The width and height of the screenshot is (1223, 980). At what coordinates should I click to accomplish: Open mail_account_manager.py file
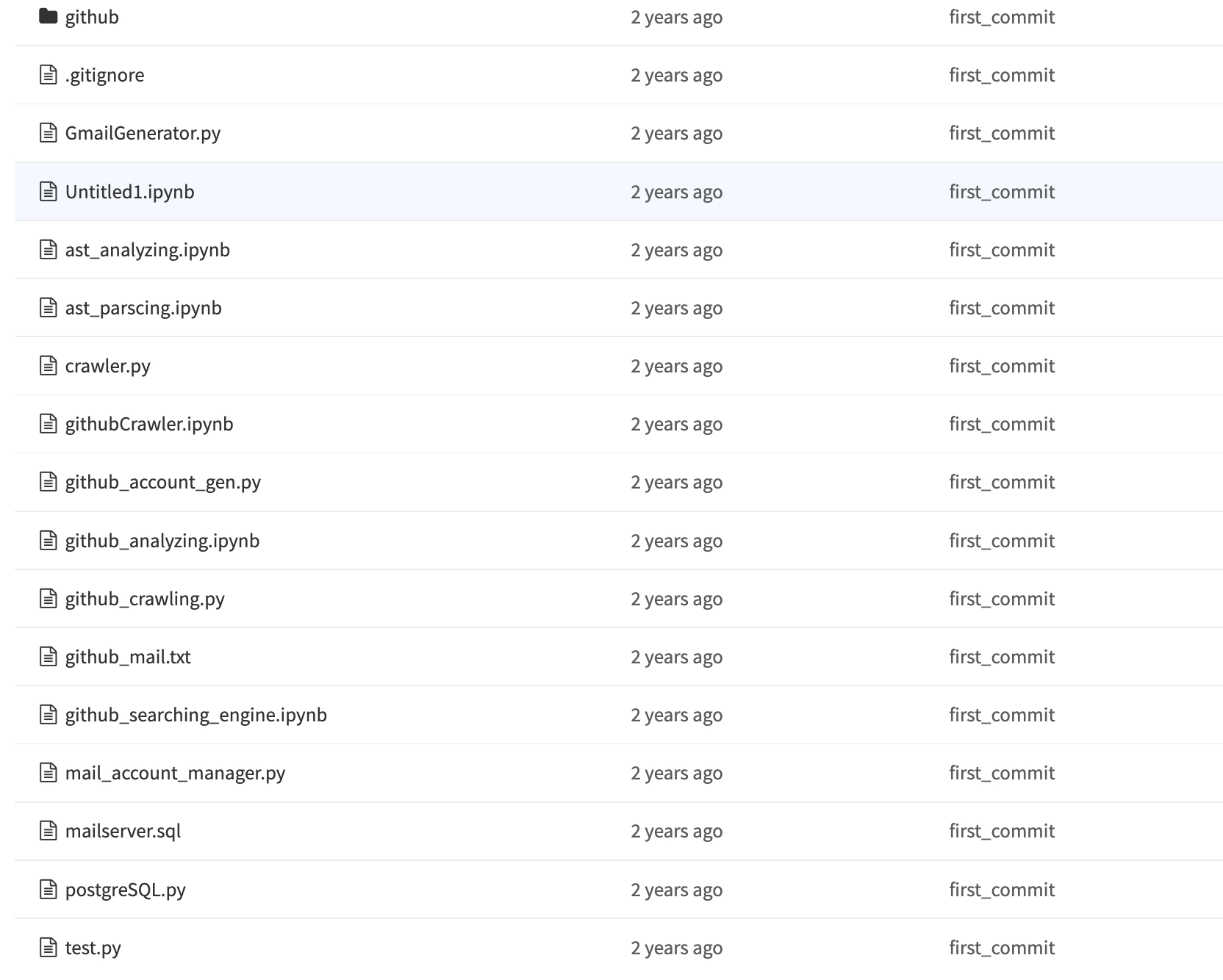click(x=175, y=773)
